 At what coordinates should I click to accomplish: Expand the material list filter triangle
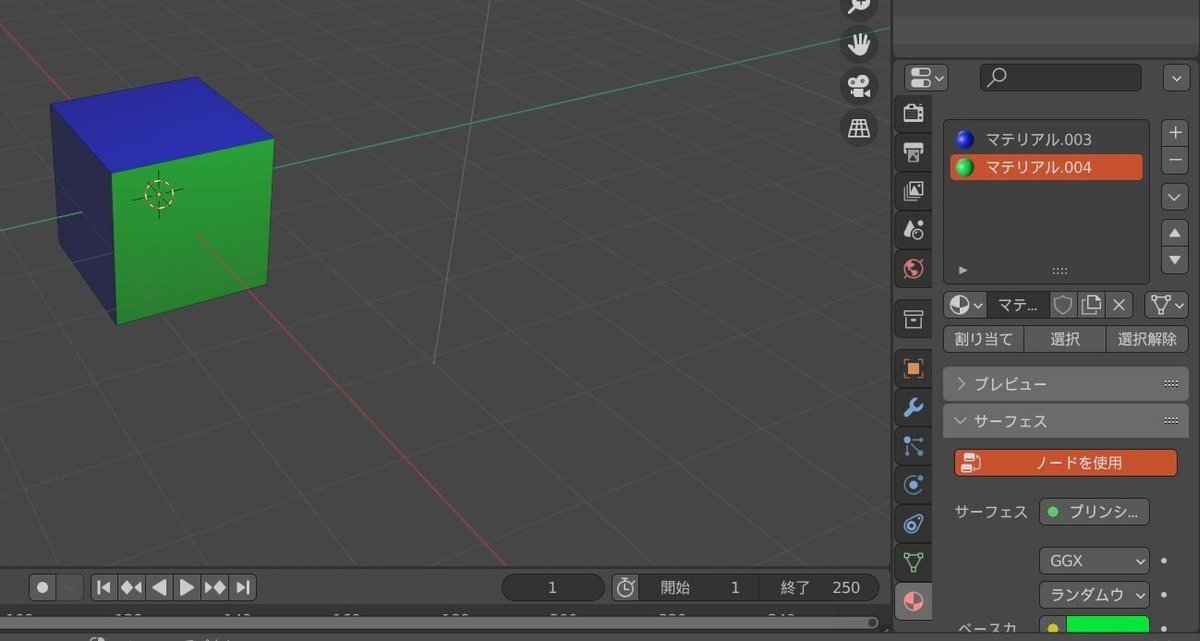coord(963,270)
